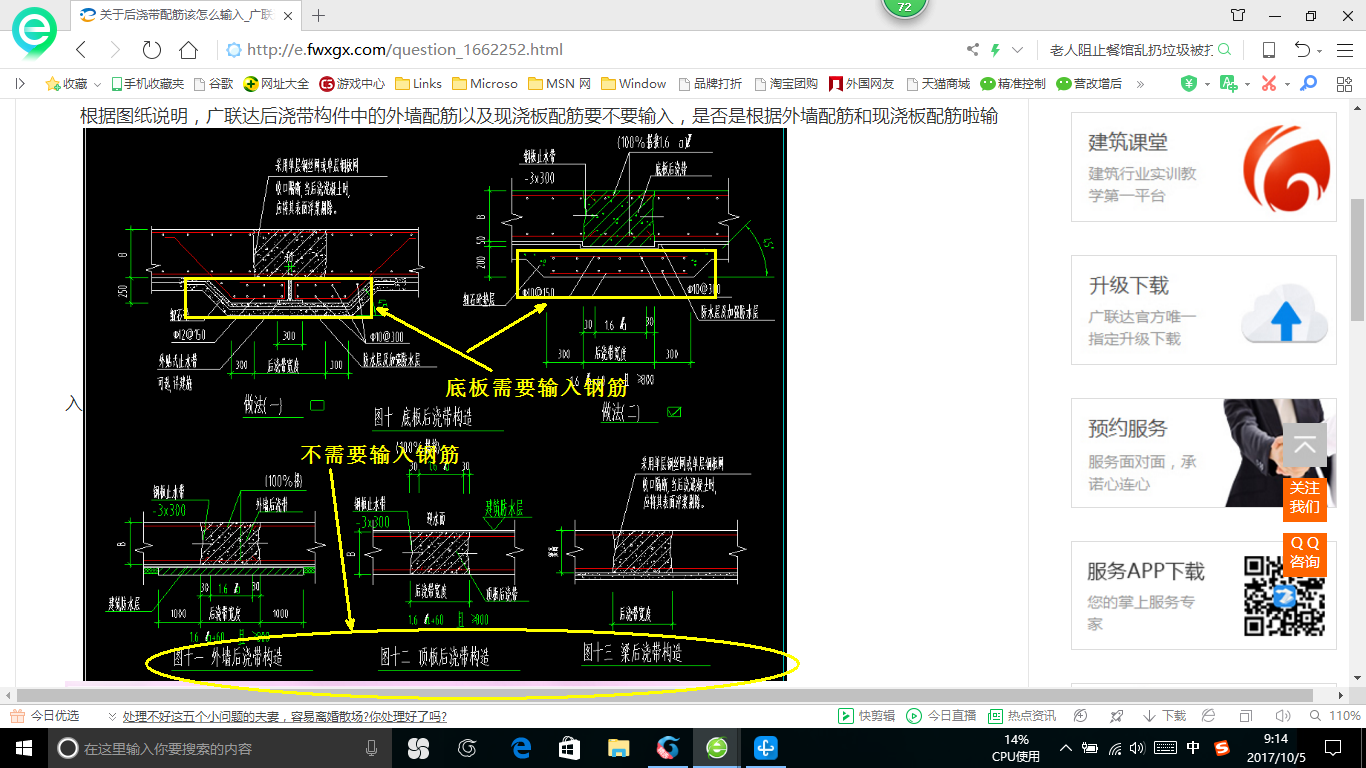Viewport: 1366px width, 768px height.
Task: Open the 处理不好这五个小问题的夫妻 news link
Action: pos(284,716)
